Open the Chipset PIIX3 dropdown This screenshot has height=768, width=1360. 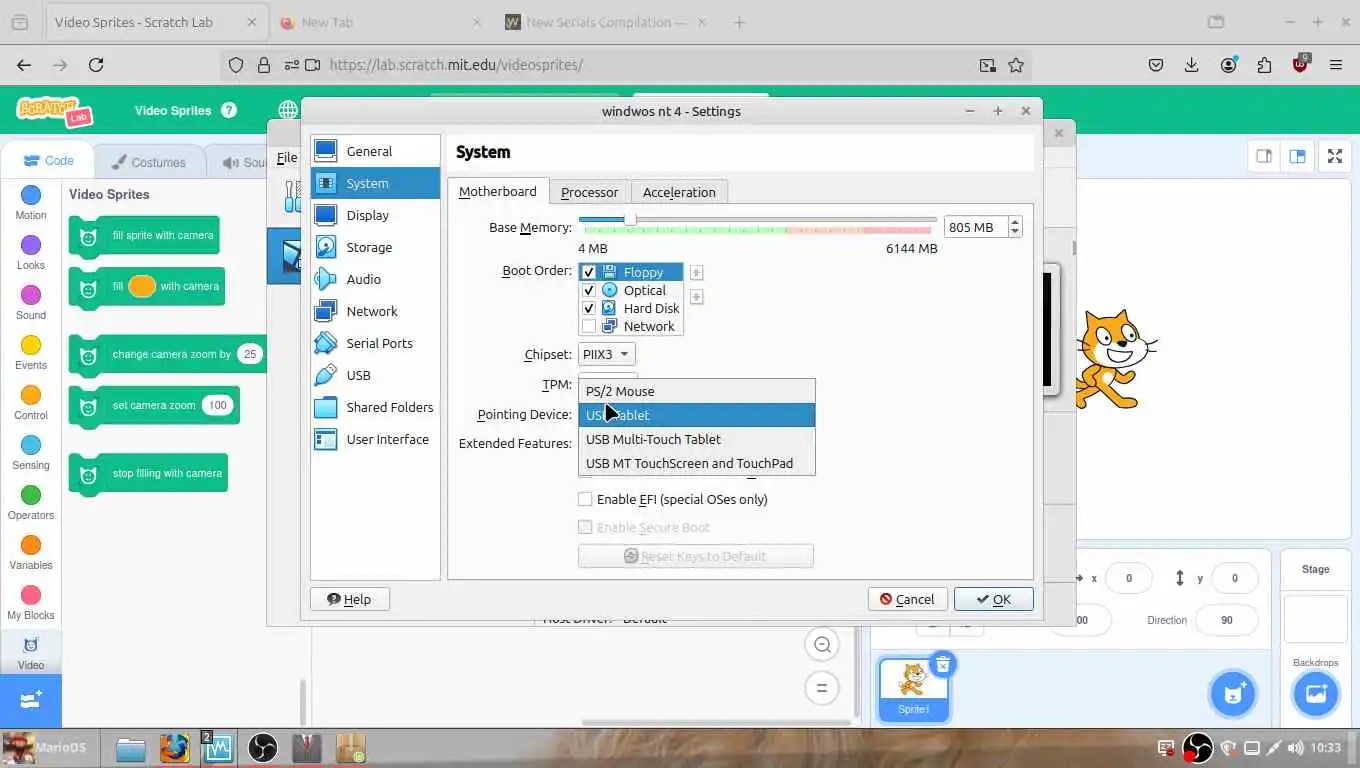607,354
